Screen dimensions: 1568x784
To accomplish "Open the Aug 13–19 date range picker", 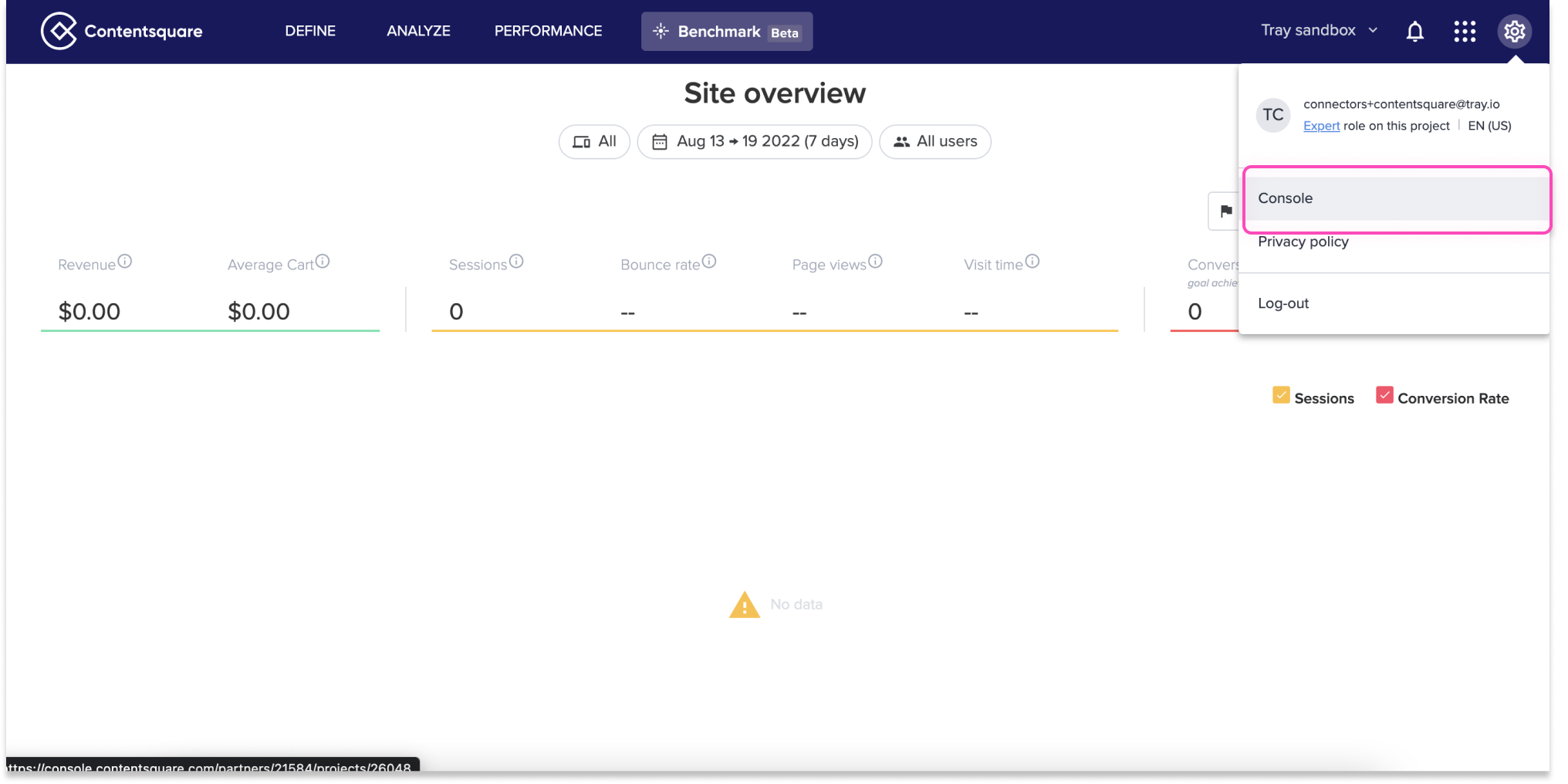I will (x=755, y=142).
